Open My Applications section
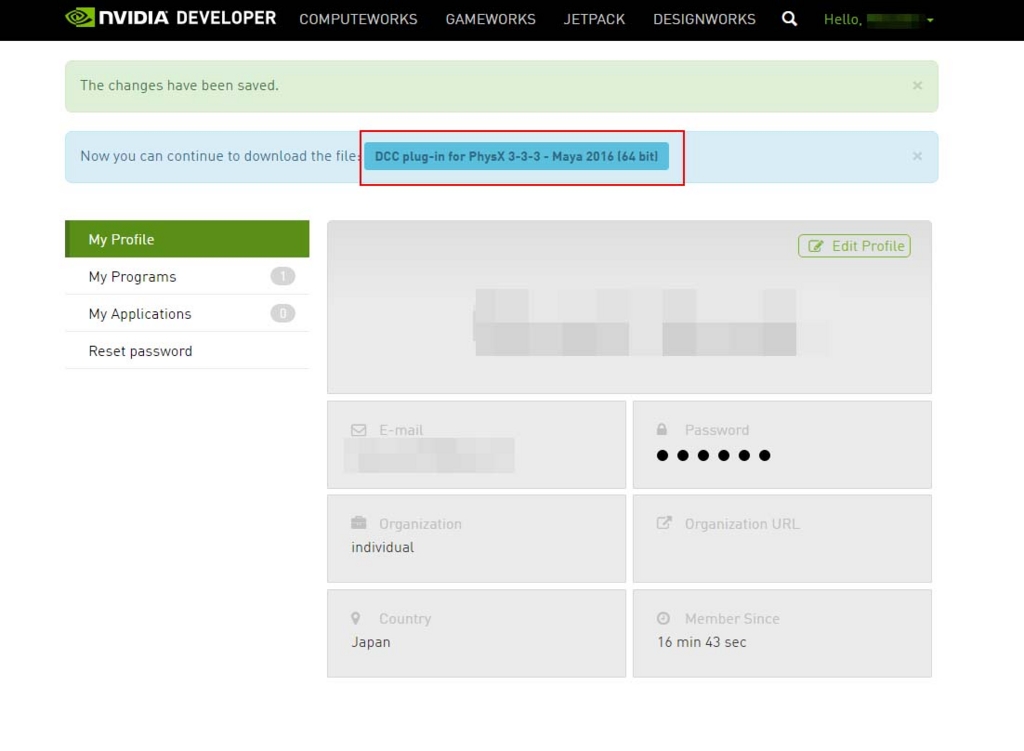 pos(187,313)
